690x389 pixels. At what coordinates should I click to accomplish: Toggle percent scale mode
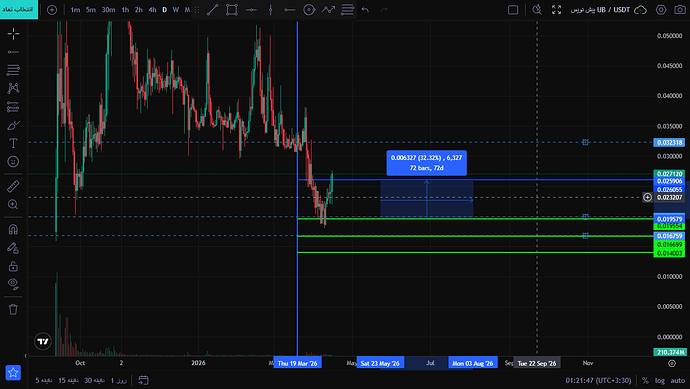[x=646, y=381]
